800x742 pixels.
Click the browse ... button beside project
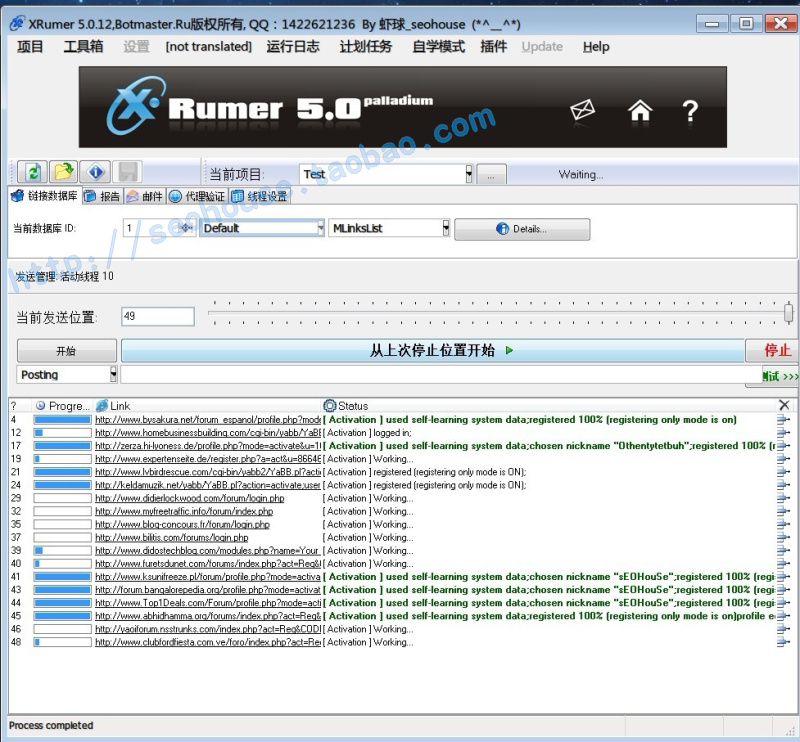(x=491, y=175)
